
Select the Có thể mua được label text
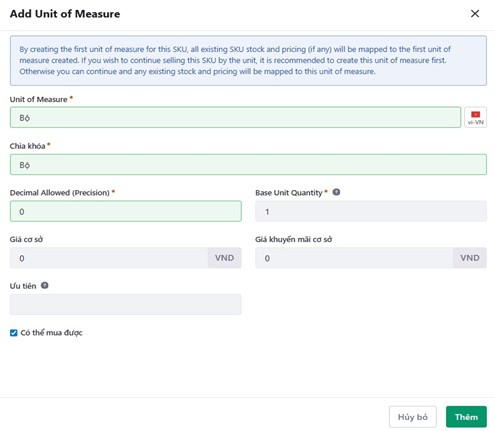pos(51,333)
